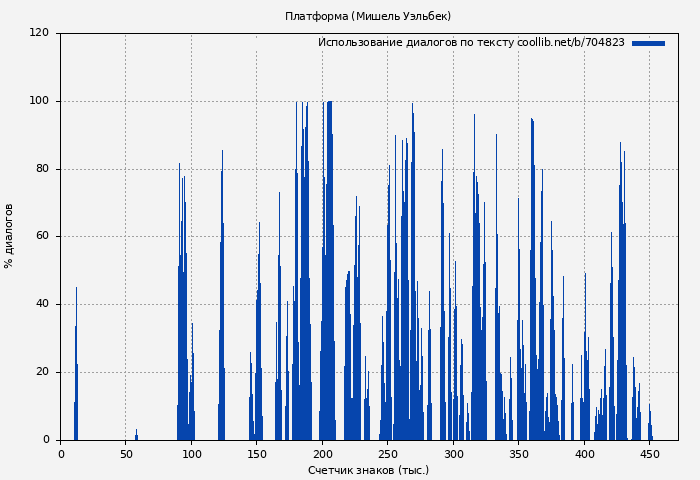Viewport: 700px width, 480px height.
Task: Click the tiny bar near 58 thousand characters
Action: coord(136,436)
